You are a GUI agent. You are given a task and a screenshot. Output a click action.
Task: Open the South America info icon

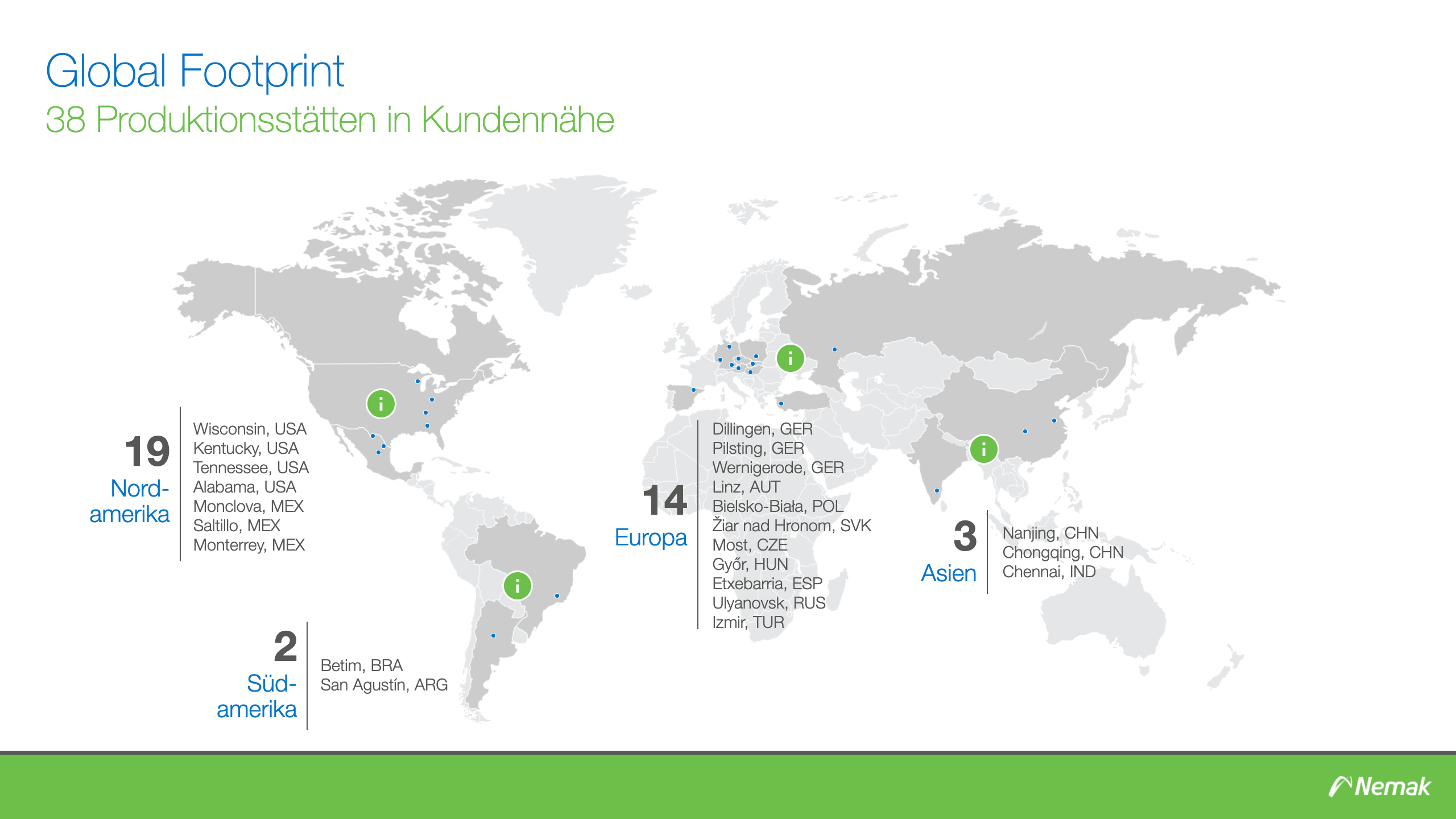pyautogui.click(x=517, y=586)
